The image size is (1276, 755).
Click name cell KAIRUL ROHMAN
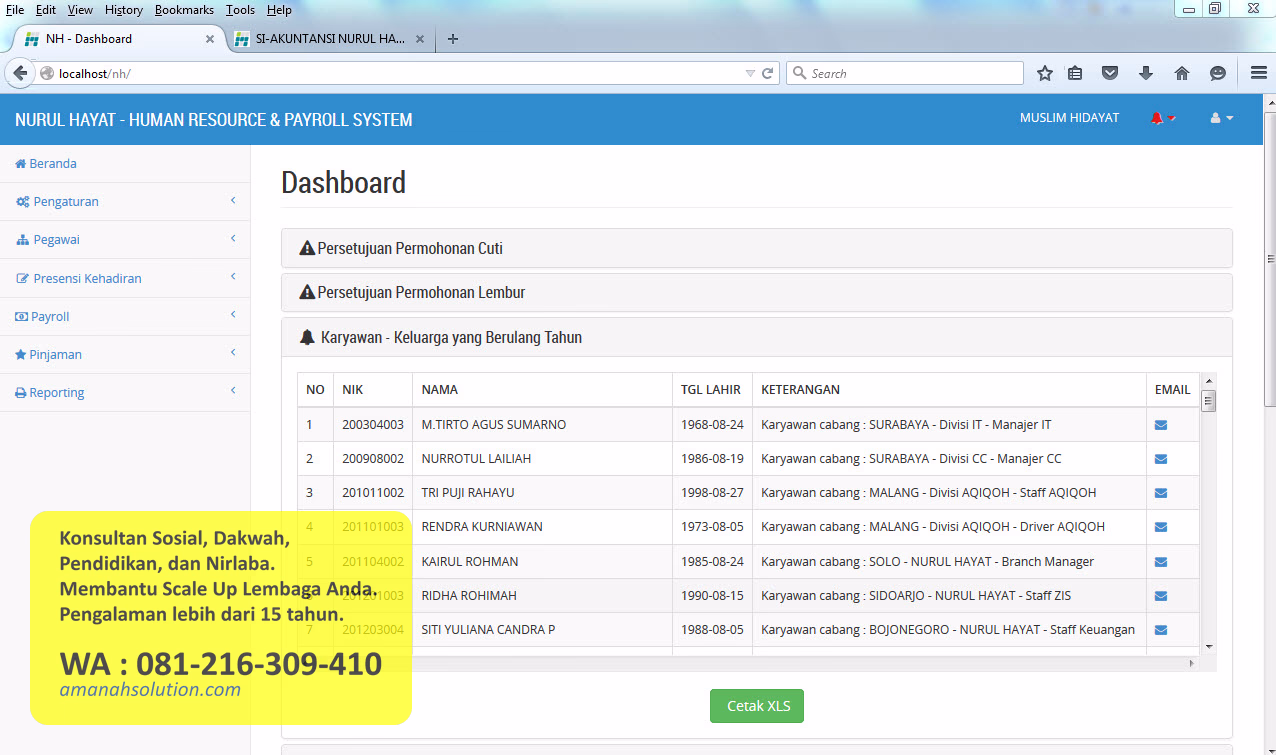542,562
